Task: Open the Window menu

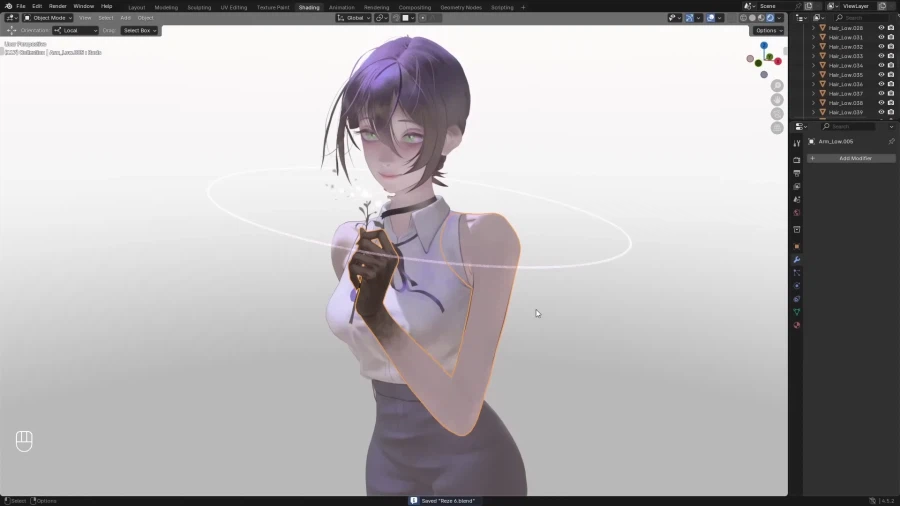Action: pos(84,6)
